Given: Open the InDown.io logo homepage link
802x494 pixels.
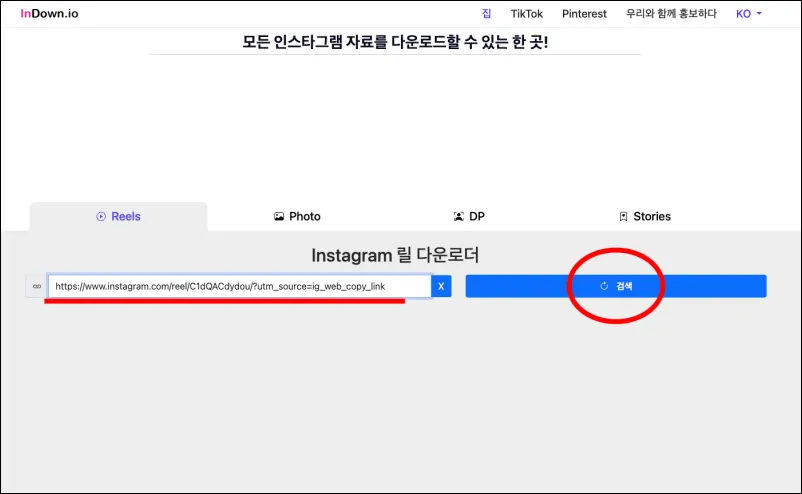Looking at the screenshot, I should tap(49, 13).
